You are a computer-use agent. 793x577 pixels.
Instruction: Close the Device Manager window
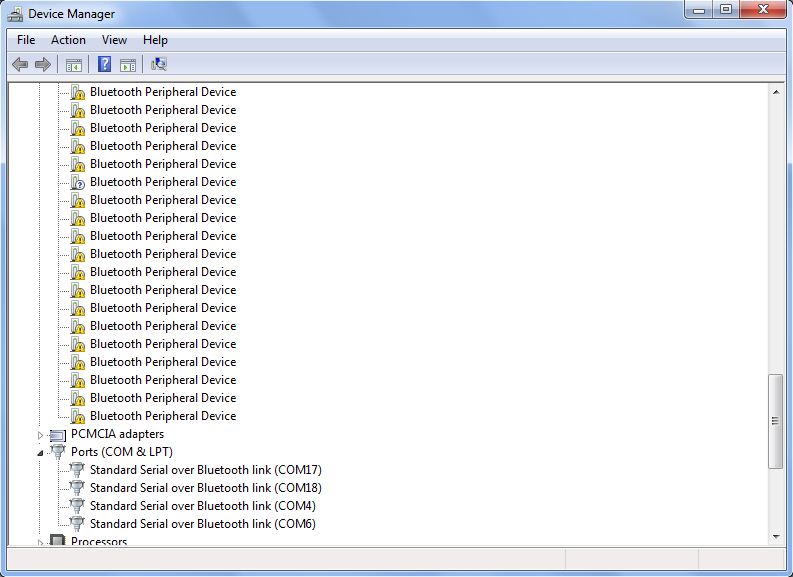click(763, 10)
